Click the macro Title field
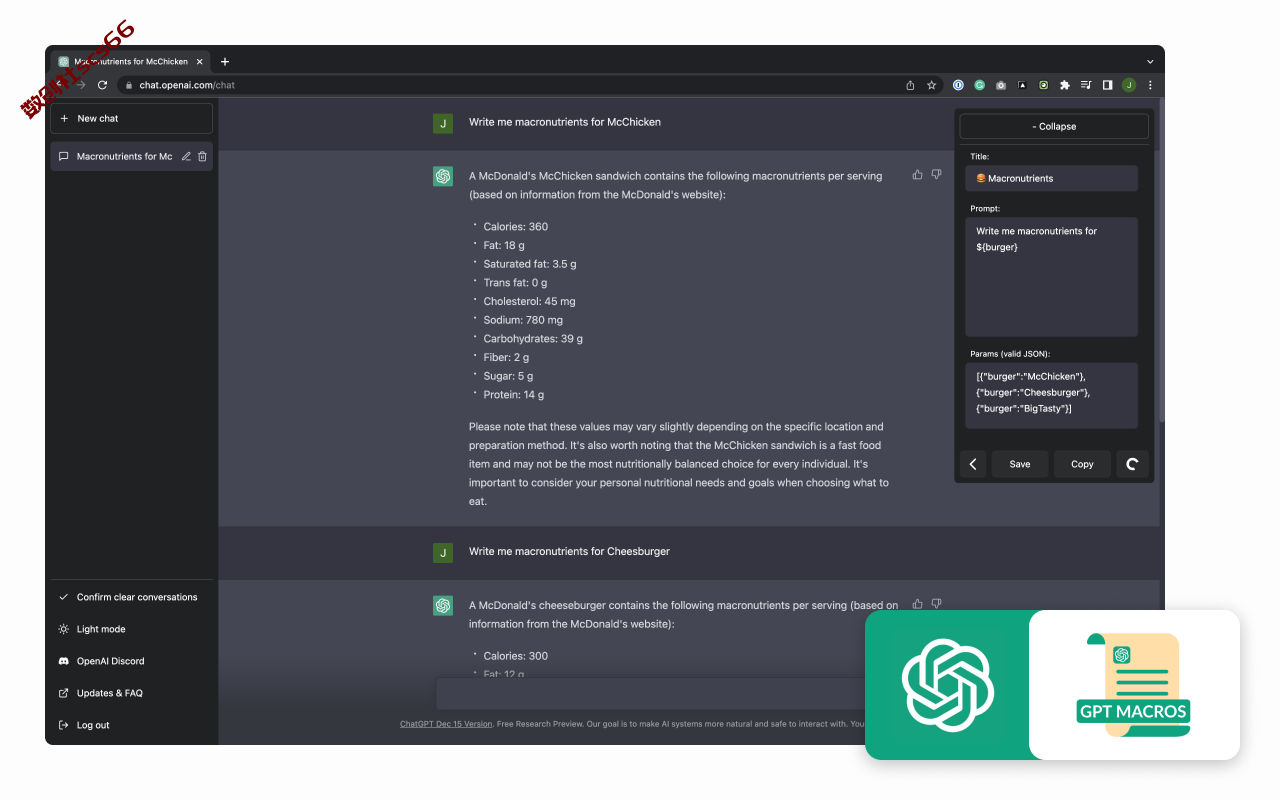The image size is (1280, 800). pyautogui.click(x=1051, y=178)
